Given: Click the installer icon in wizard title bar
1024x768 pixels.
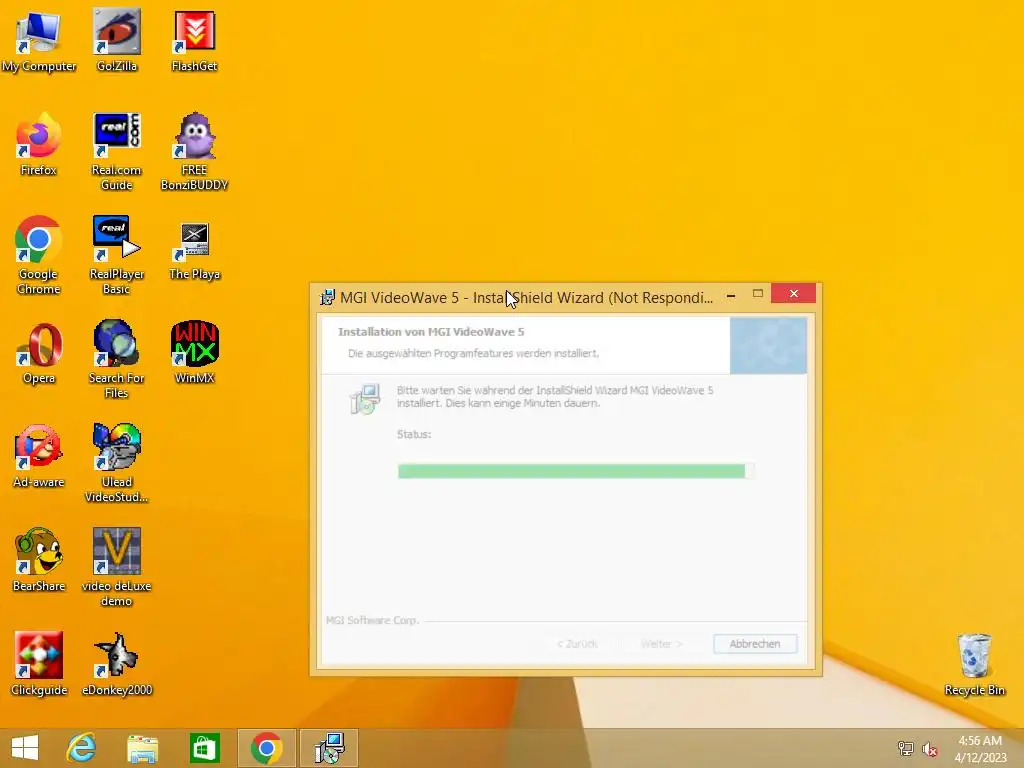Looking at the screenshot, I should [x=327, y=298].
